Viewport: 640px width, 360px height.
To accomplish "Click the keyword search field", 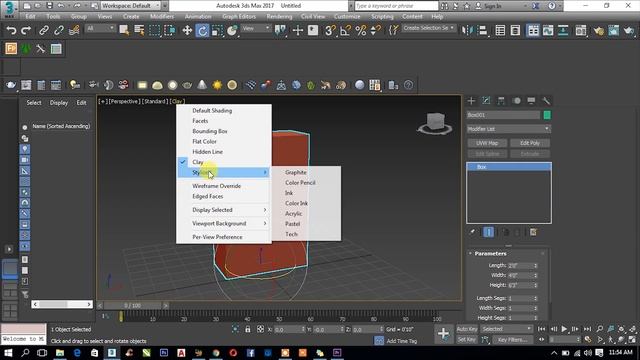I will (x=395, y=6).
